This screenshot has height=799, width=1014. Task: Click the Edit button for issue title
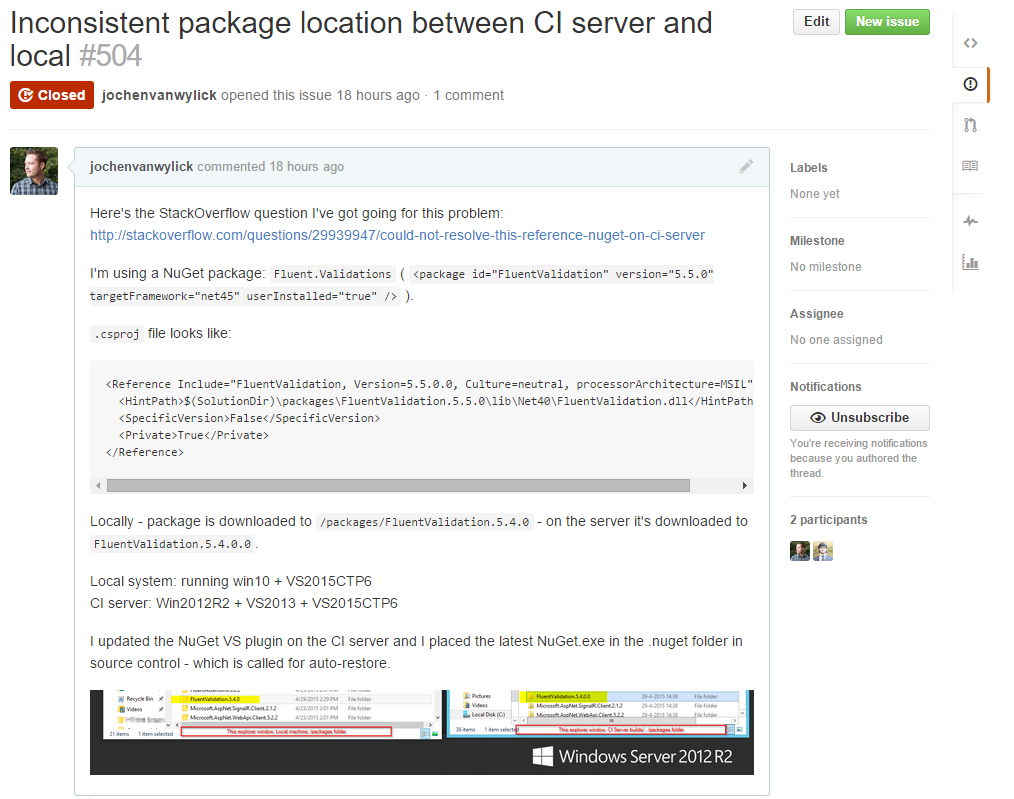point(816,22)
